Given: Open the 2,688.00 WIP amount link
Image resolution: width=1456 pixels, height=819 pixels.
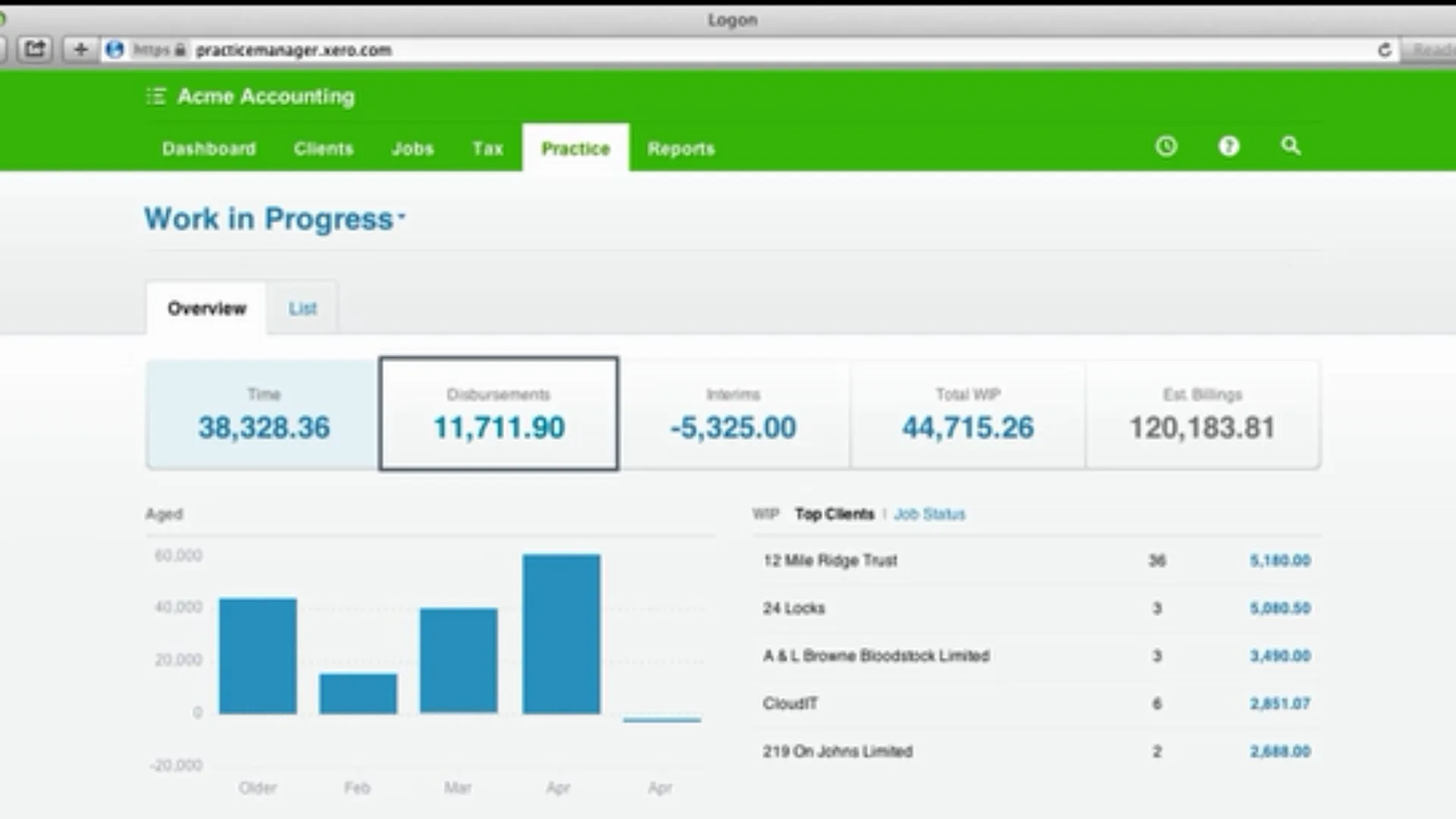Looking at the screenshot, I should coord(1280,752).
